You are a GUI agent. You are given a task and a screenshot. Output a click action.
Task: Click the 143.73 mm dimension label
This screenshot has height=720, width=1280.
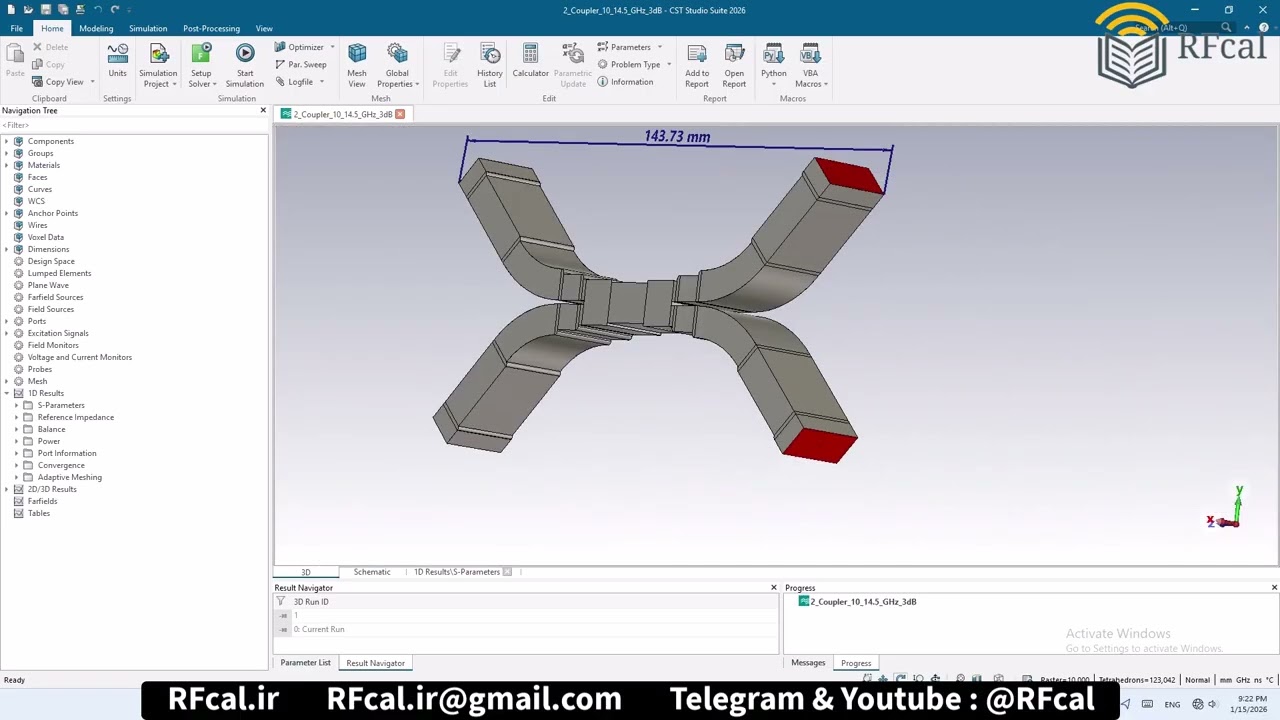(x=677, y=136)
